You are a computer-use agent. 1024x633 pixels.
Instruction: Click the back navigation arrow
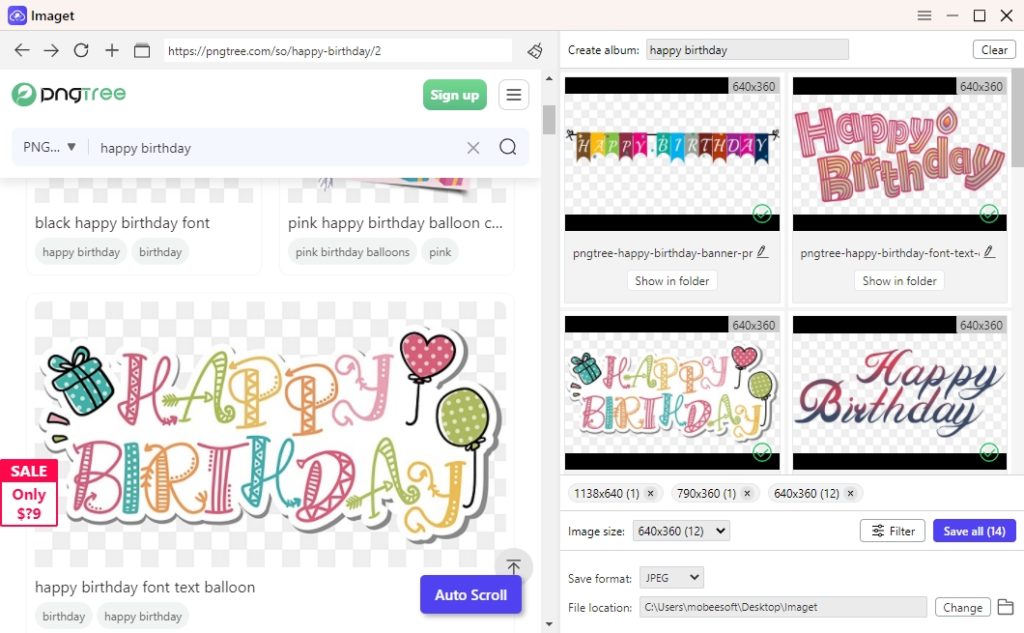coord(21,49)
